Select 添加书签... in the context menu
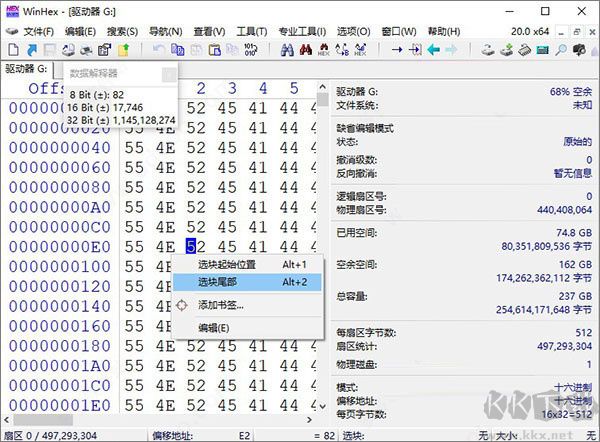 coord(220,305)
